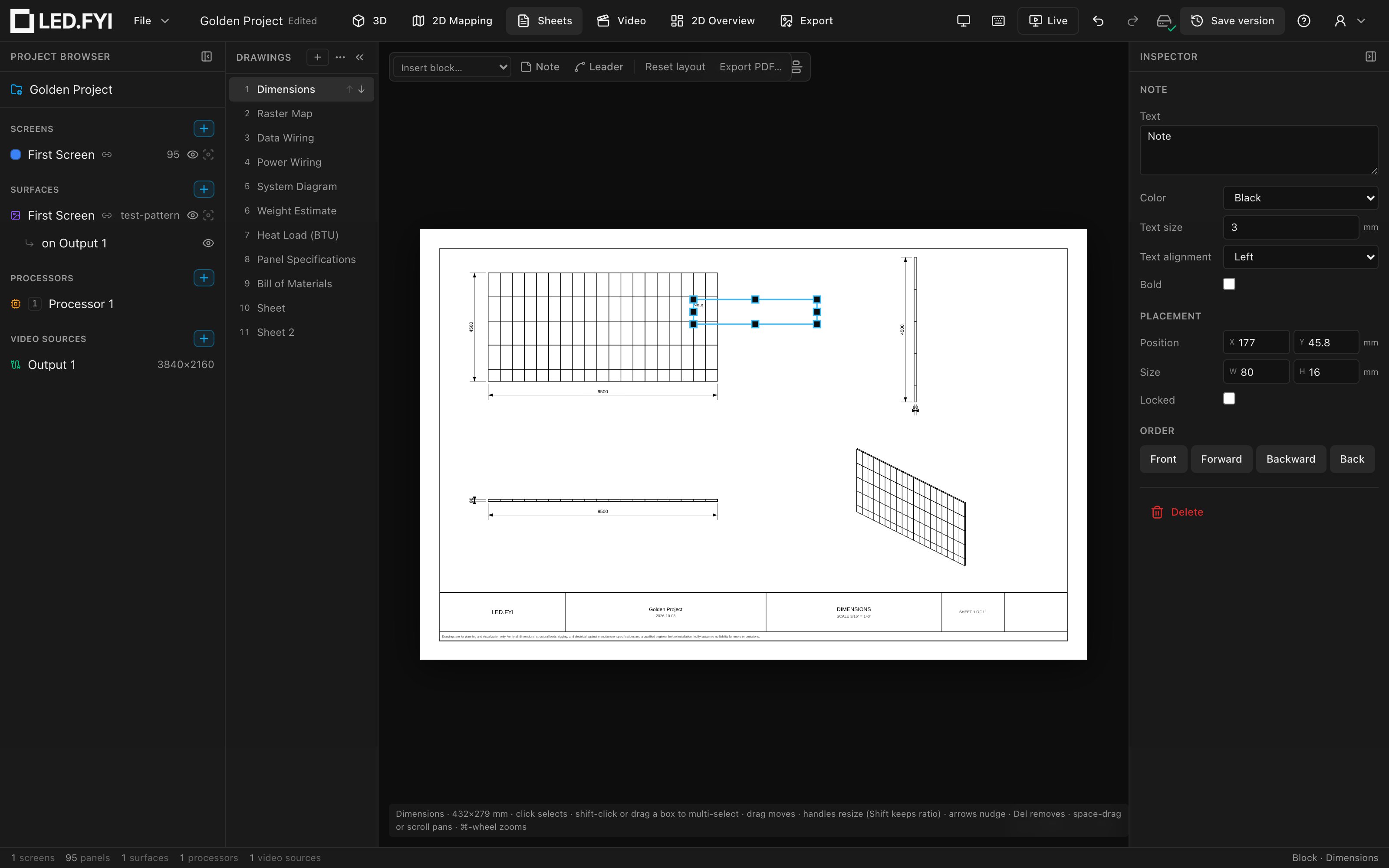Switch to the 3D tab
This screenshot has width=1389, height=868.
370,21
